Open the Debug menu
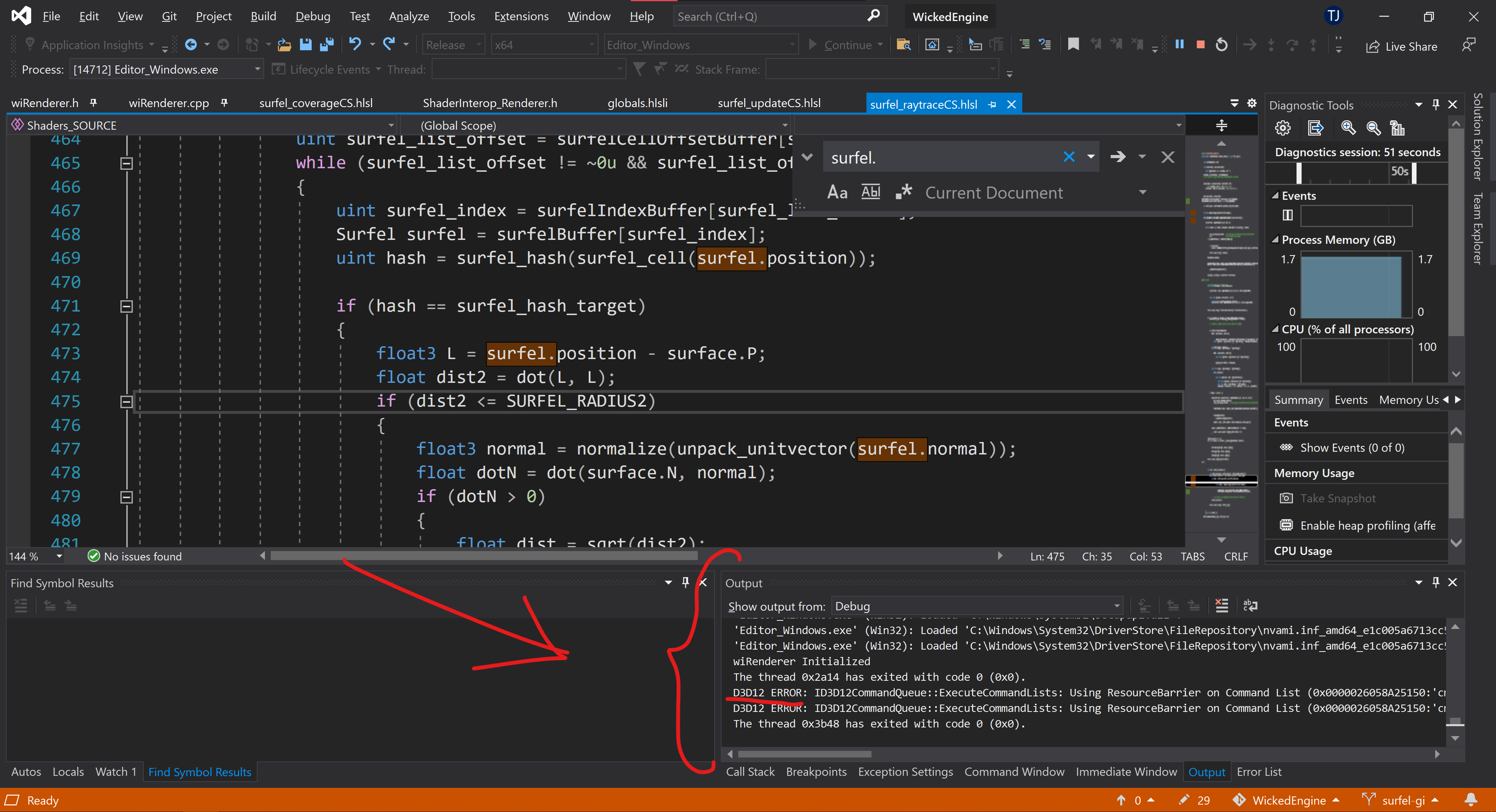 [312, 16]
